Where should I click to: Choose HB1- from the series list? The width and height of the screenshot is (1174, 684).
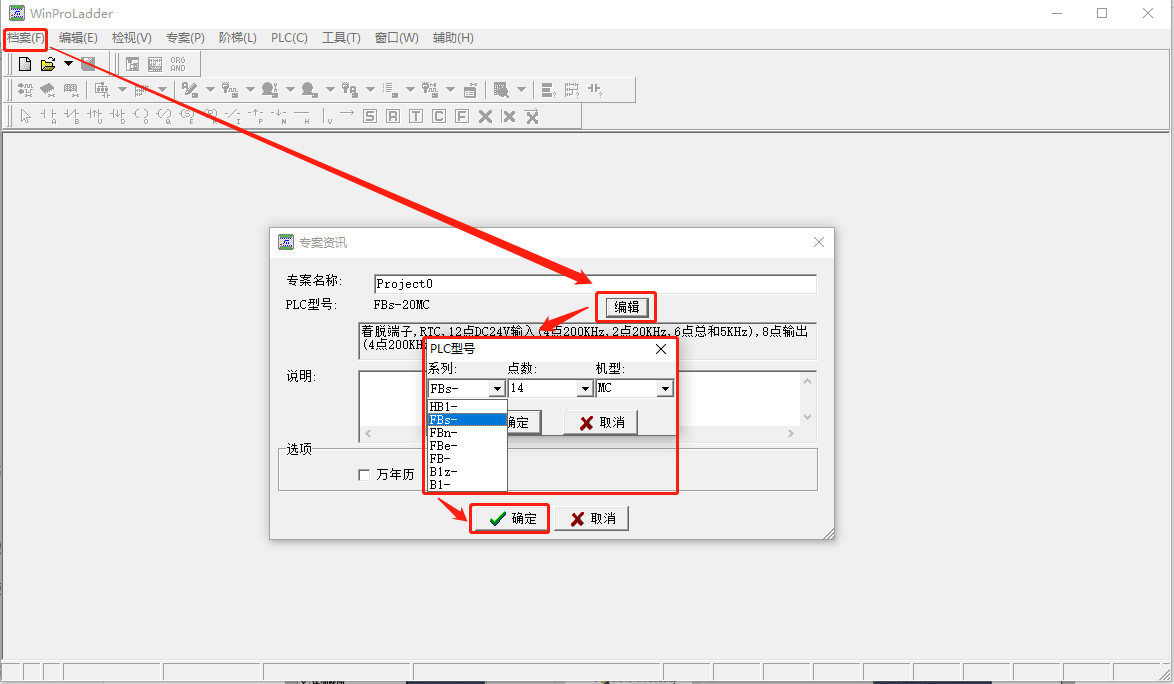(x=467, y=406)
